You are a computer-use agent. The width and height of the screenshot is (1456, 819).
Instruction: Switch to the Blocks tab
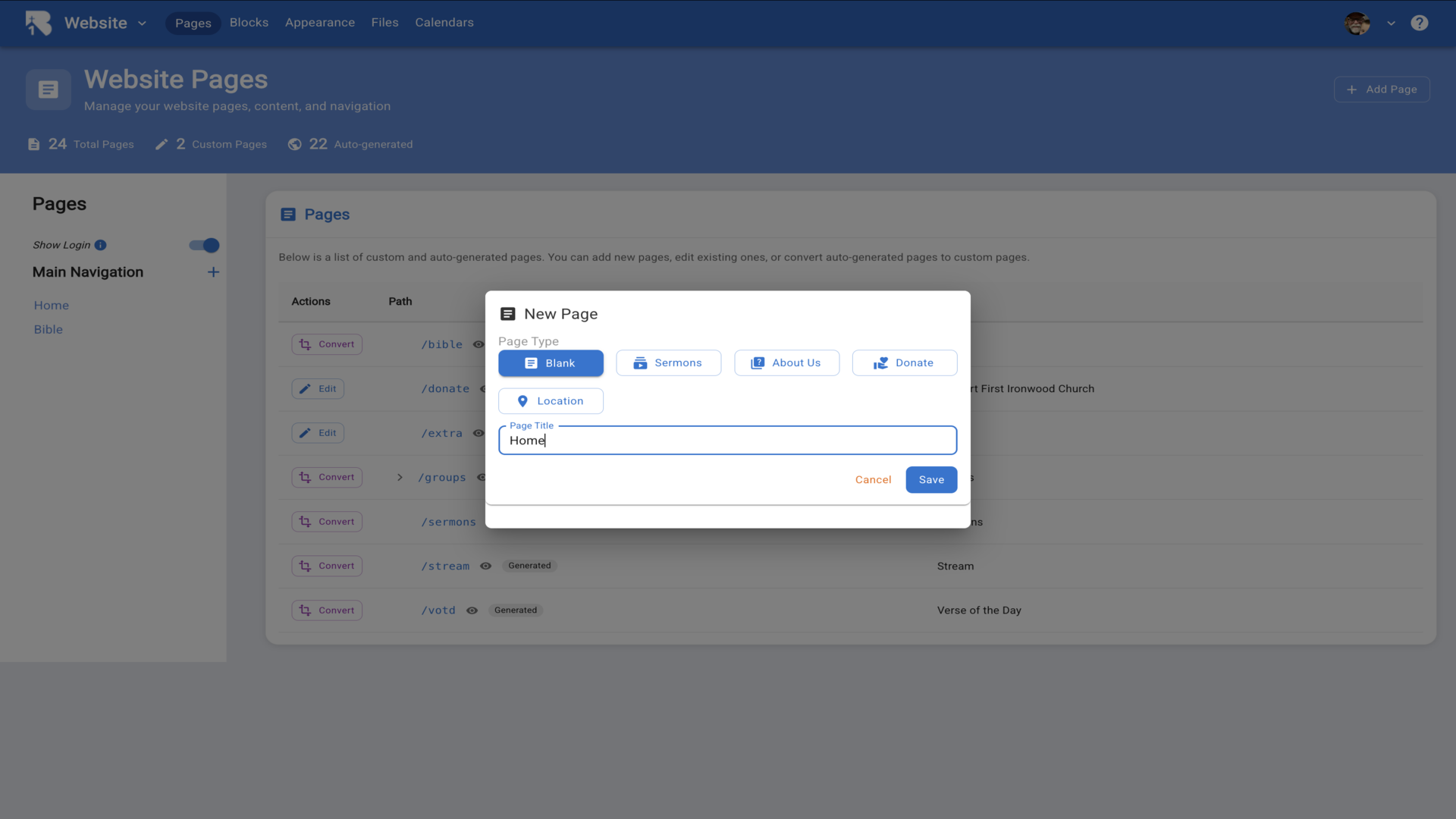[x=249, y=23]
